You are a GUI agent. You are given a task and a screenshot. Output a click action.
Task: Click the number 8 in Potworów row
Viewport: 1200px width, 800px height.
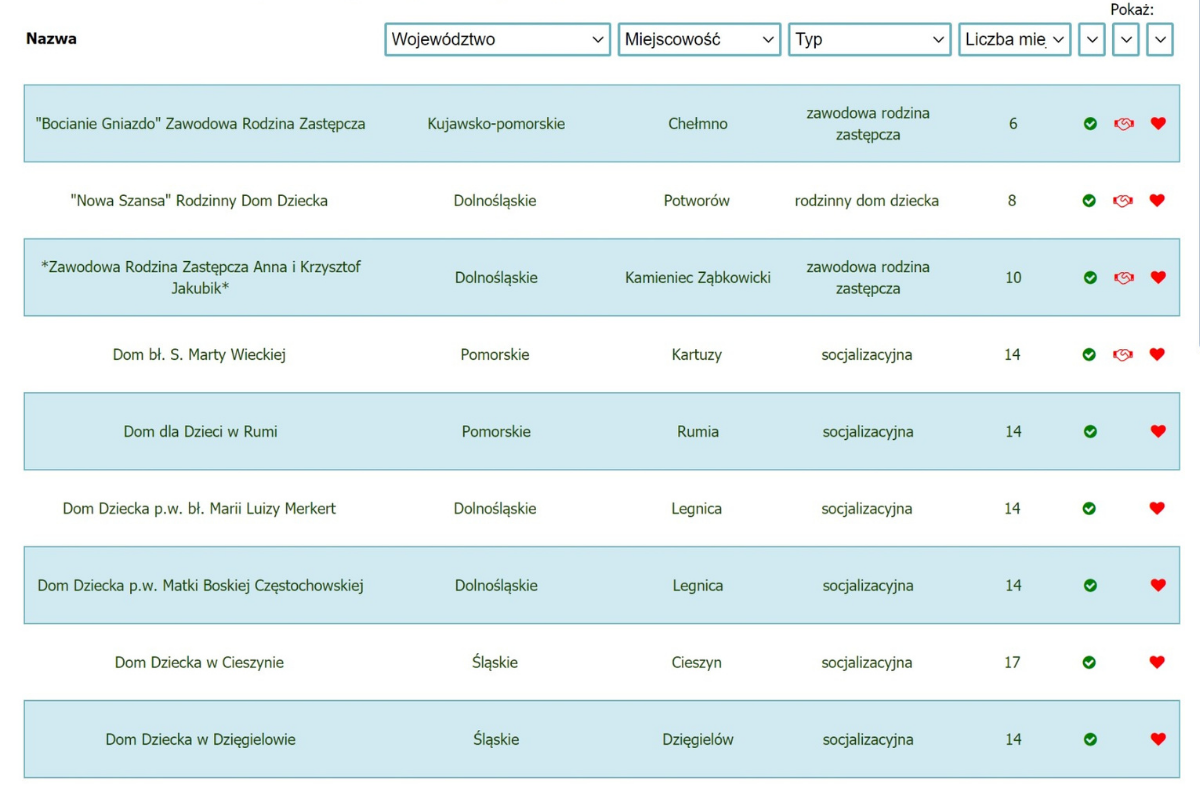pos(1012,200)
